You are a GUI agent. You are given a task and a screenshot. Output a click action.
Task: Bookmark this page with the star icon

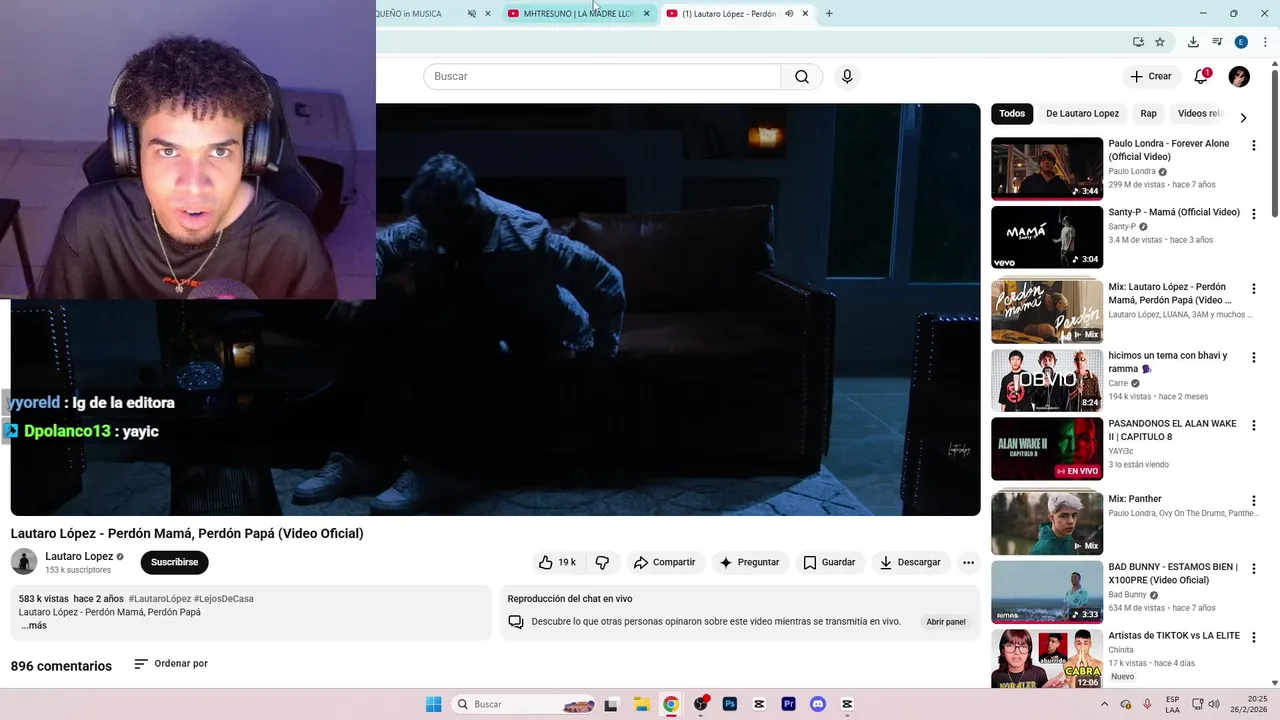[1160, 42]
